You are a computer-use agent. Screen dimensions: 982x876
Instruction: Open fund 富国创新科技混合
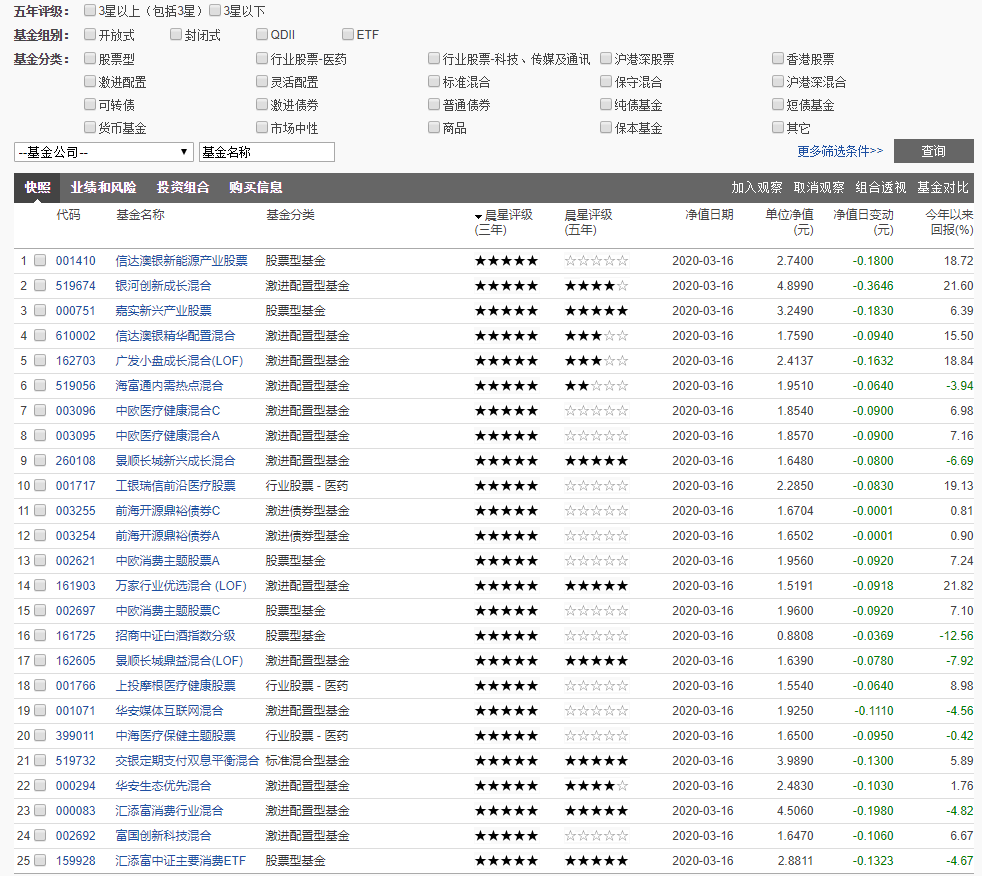[163, 836]
